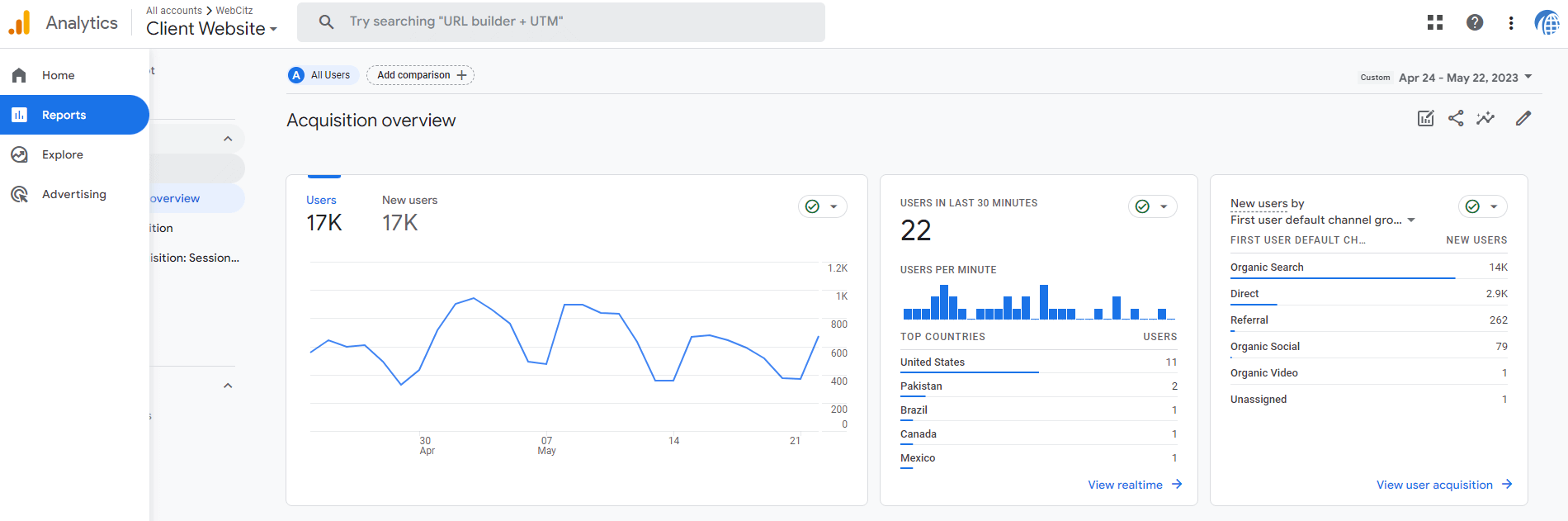
Task: Open the Help question mark icon
Action: coord(1475,22)
